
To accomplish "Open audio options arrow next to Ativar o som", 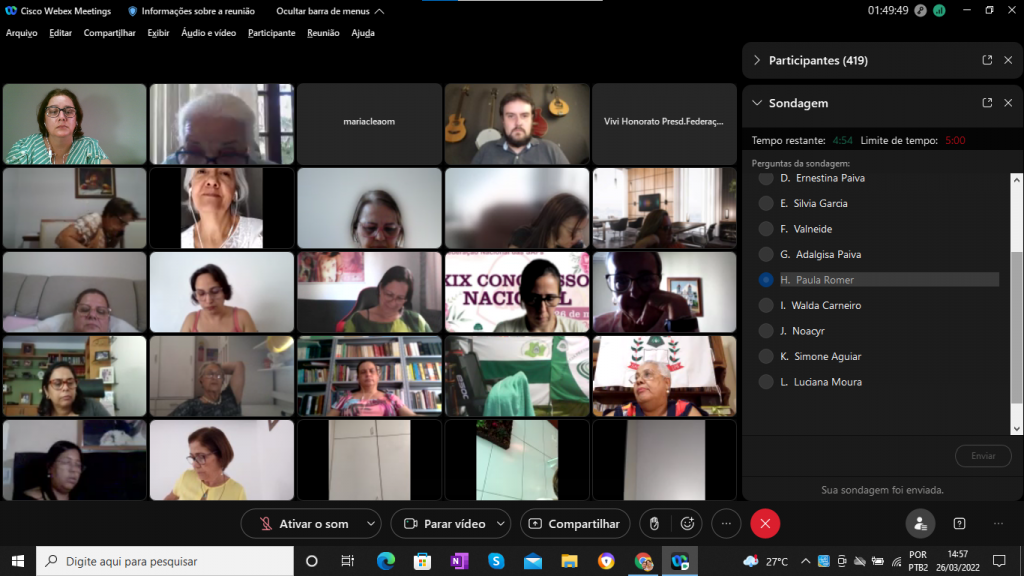I will click(372, 523).
